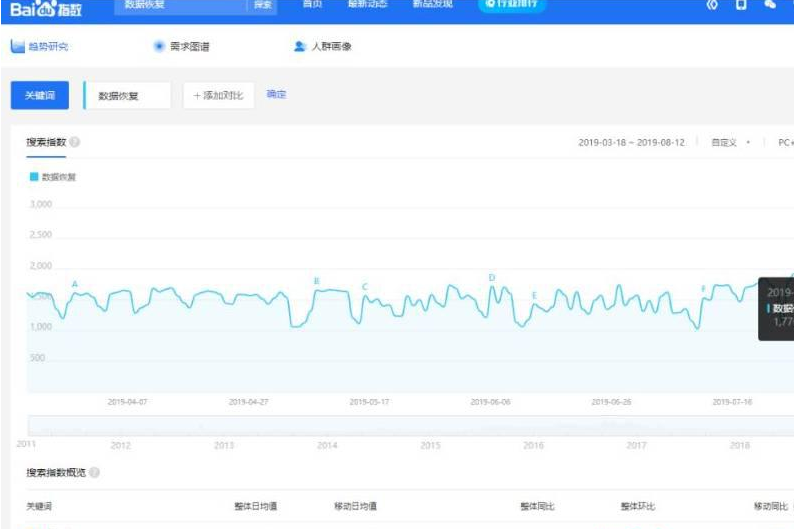This screenshot has height=529, width=794.
Task: Click the WeChat icon in top bar
Action: [770, 5]
